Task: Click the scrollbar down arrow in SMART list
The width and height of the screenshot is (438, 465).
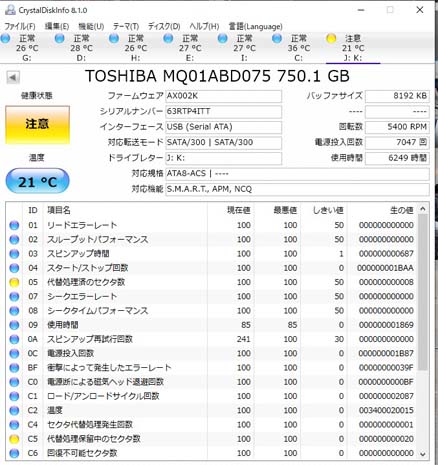Action: click(423, 454)
